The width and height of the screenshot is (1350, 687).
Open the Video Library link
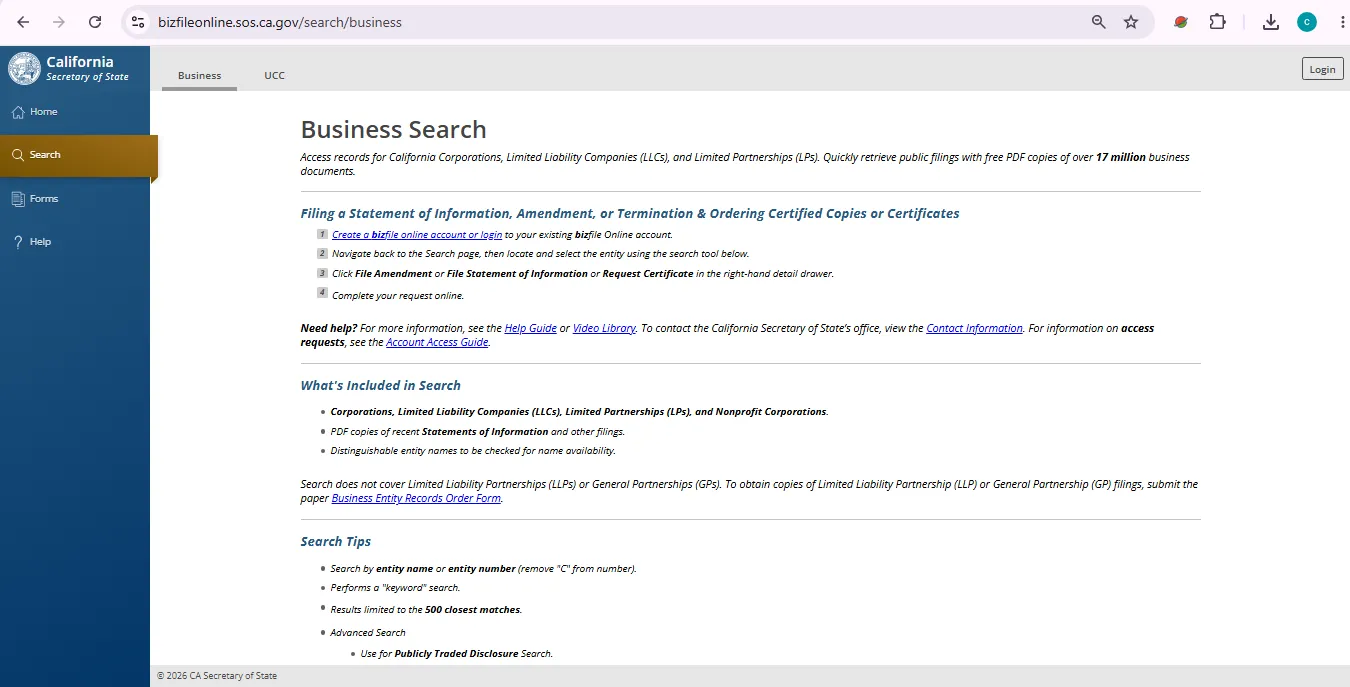(x=604, y=328)
